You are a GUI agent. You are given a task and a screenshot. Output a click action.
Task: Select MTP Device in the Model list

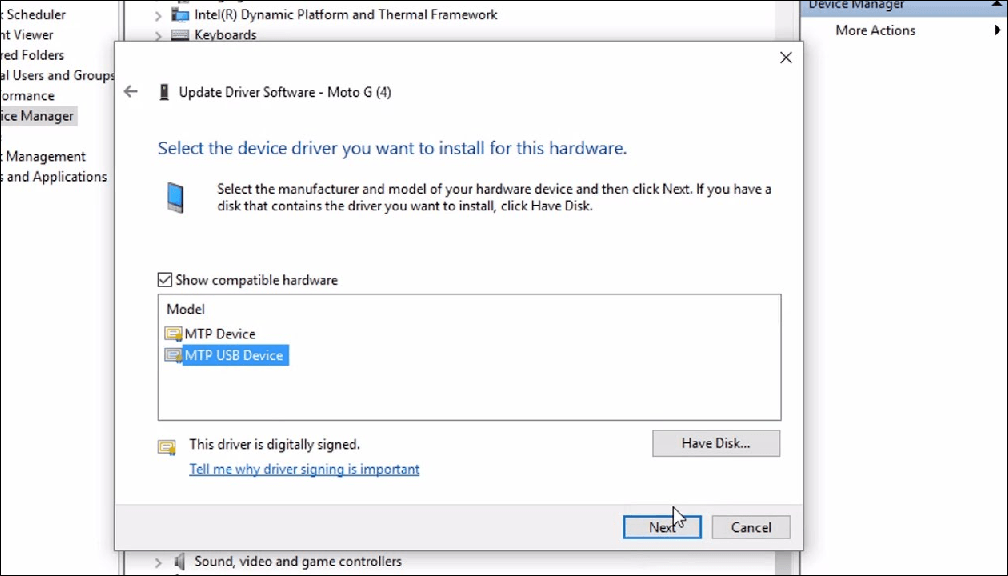tap(220, 334)
